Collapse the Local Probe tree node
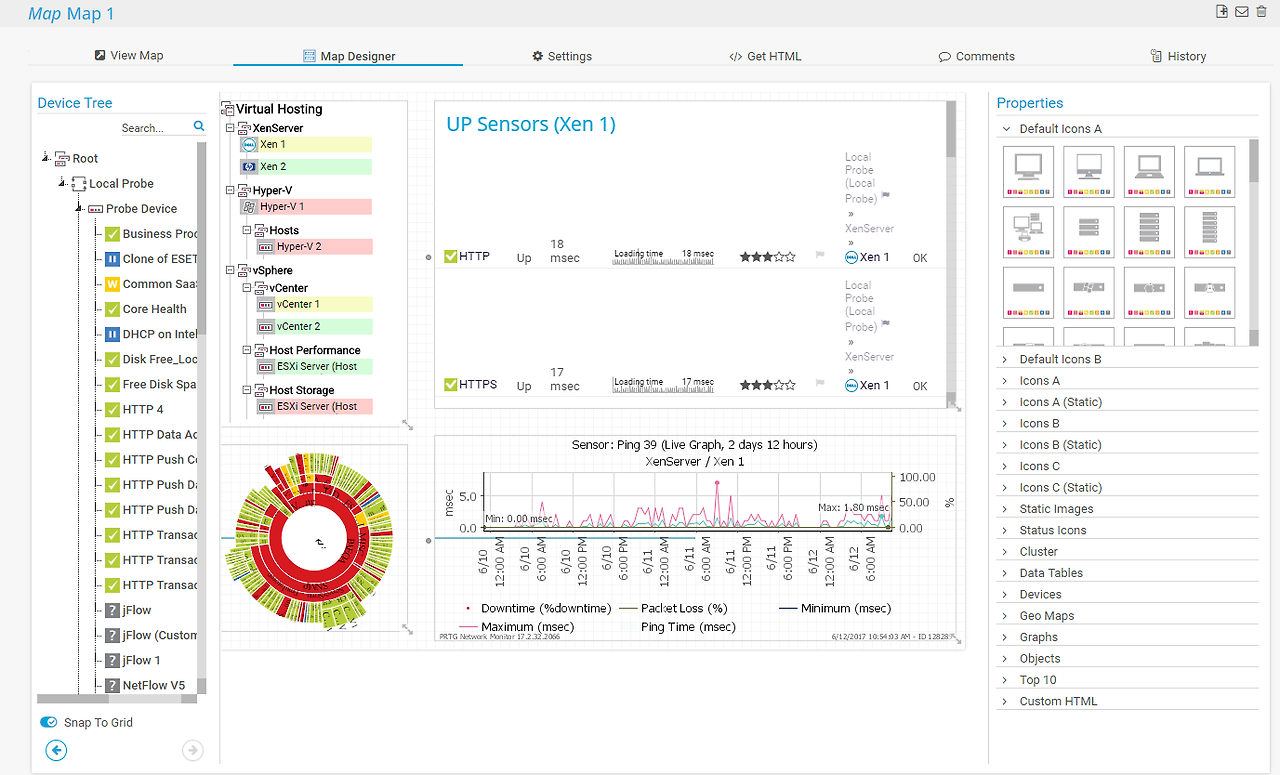Screen dimensions: 1280x775 click(63, 183)
